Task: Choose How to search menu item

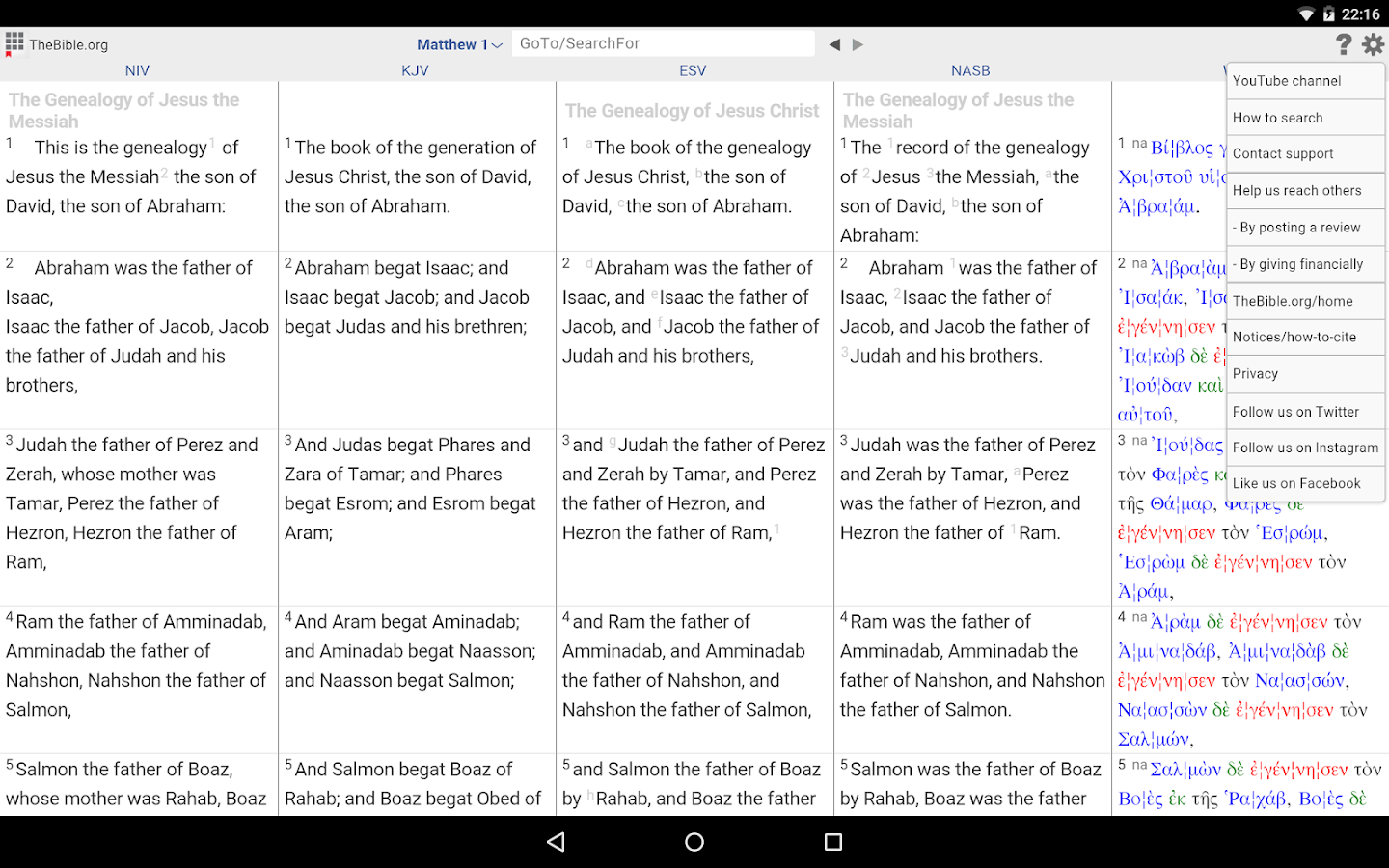Action: [1306, 118]
